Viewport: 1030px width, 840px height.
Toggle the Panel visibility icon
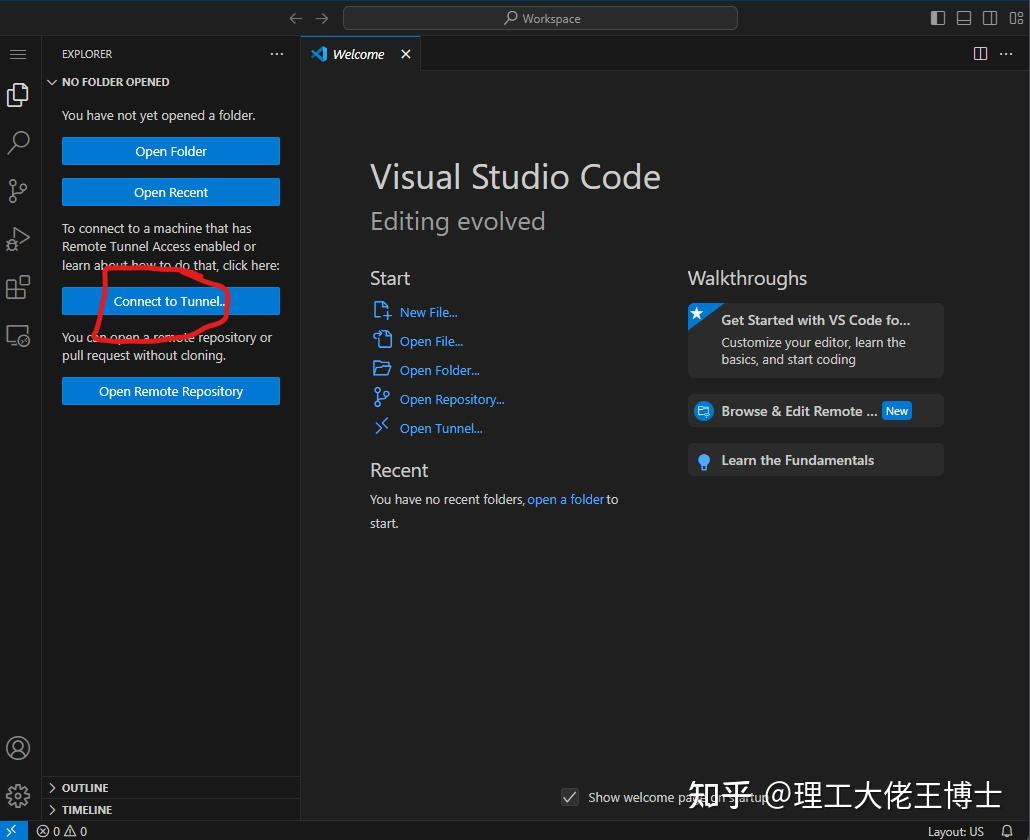click(963, 17)
